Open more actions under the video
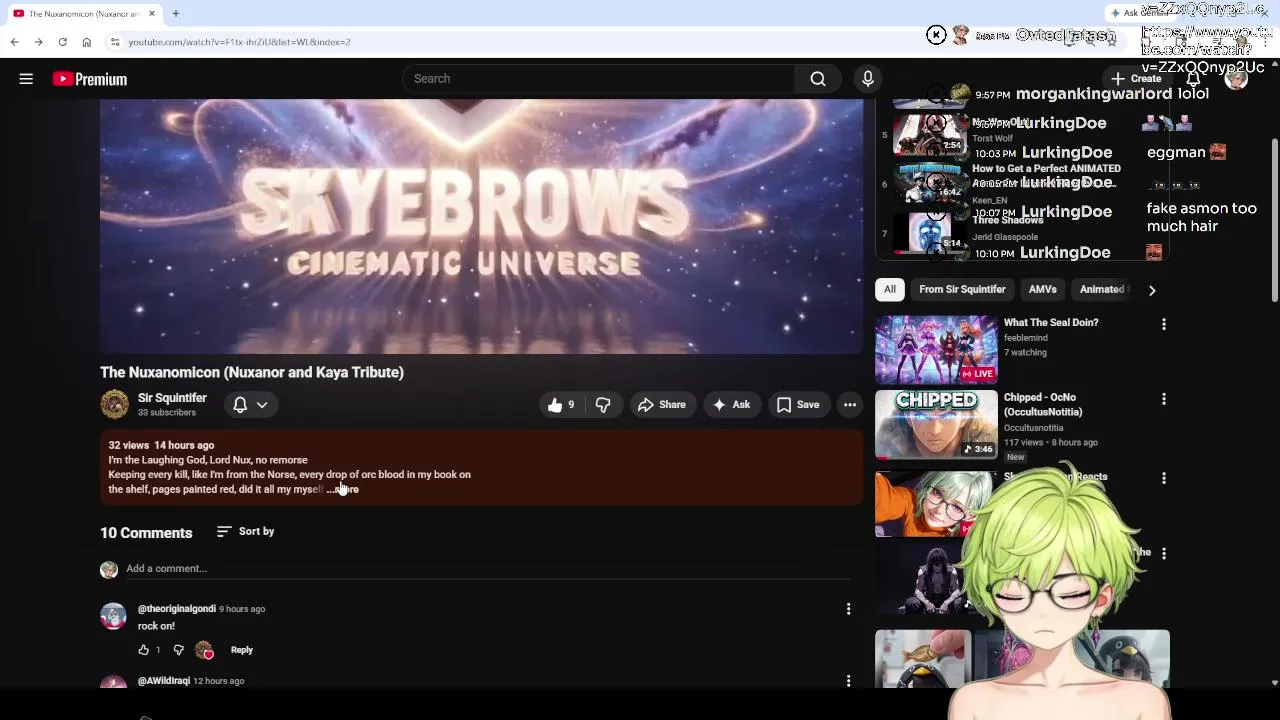Image resolution: width=1280 pixels, height=720 pixels. pyautogui.click(x=849, y=405)
